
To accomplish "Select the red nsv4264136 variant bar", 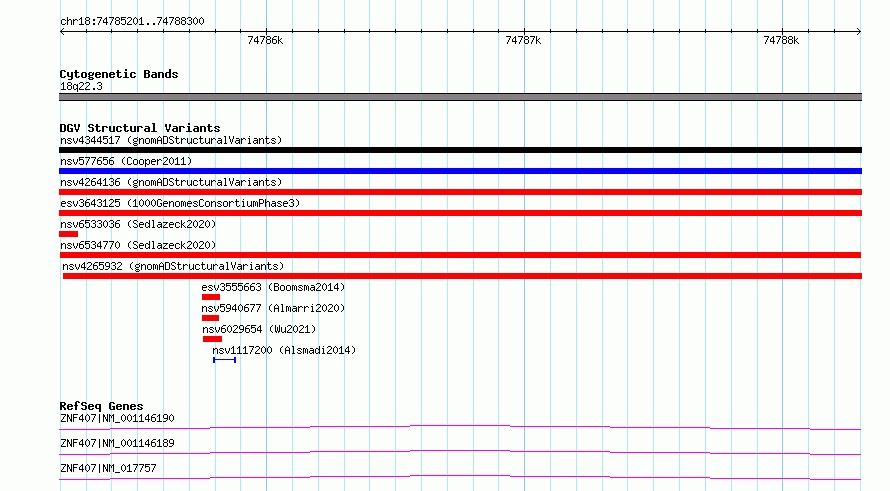I will (x=460, y=192).
